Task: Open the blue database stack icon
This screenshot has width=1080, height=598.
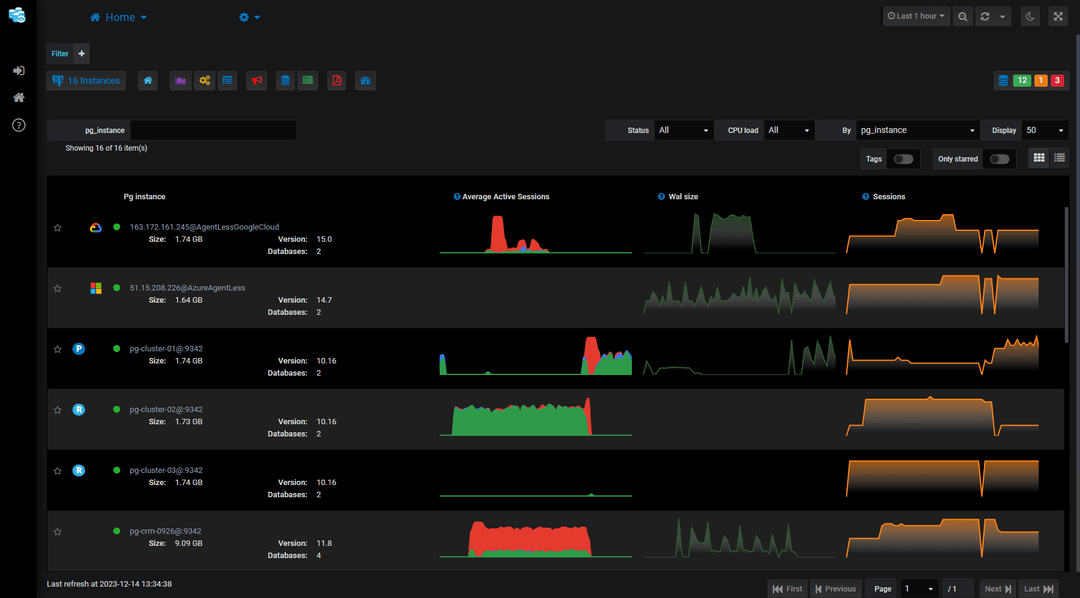Action: (x=282, y=80)
